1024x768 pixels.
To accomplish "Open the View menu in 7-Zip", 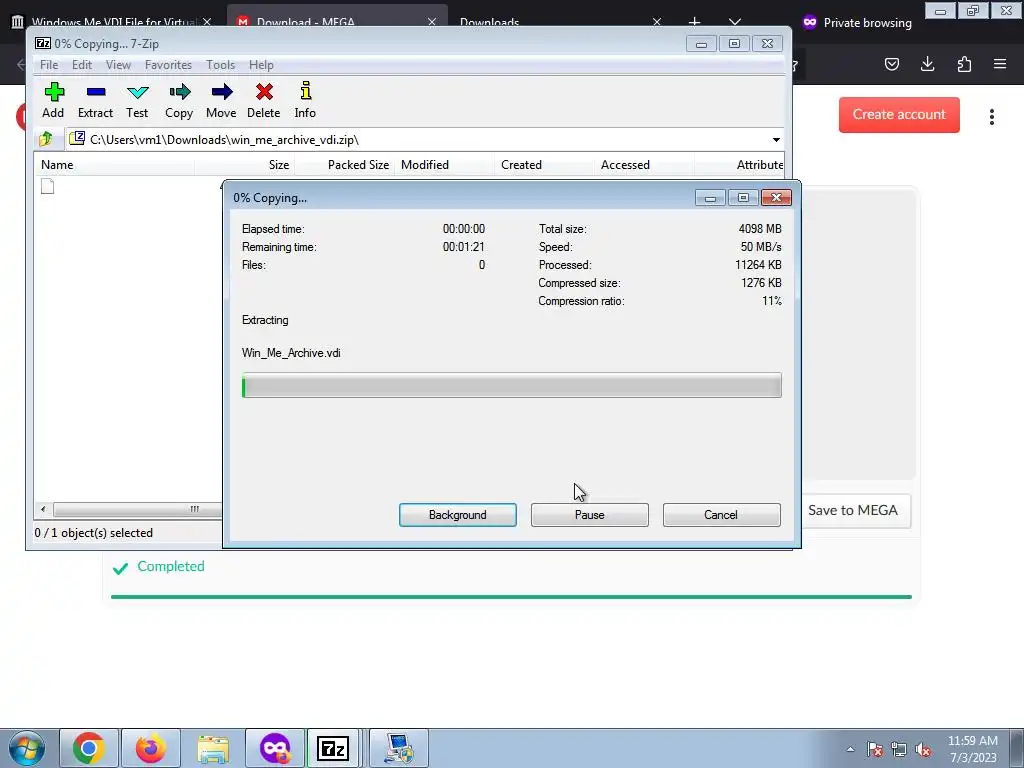I will click(118, 65).
